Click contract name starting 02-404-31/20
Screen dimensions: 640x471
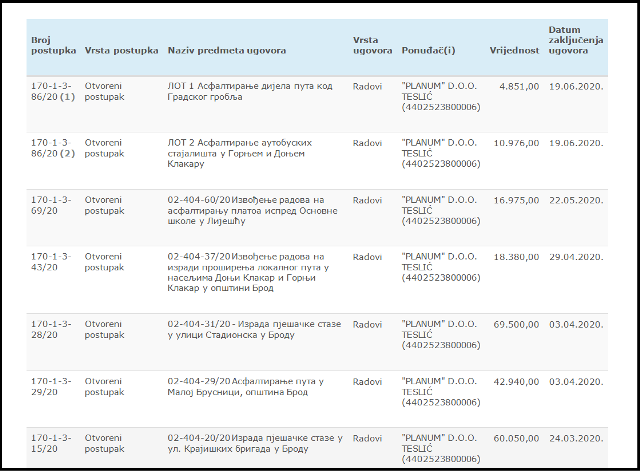click(x=254, y=329)
